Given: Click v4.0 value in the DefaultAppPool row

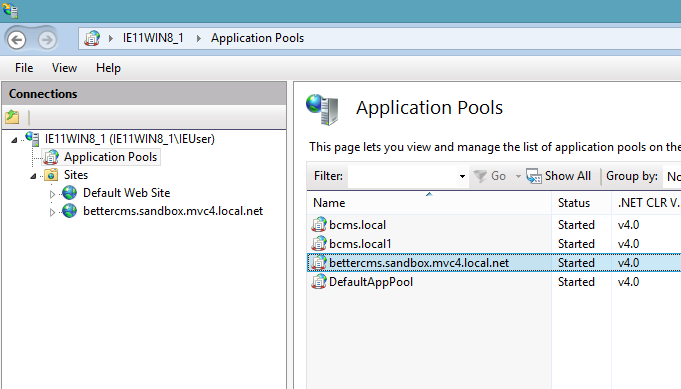Looking at the screenshot, I should tap(628, 282).
